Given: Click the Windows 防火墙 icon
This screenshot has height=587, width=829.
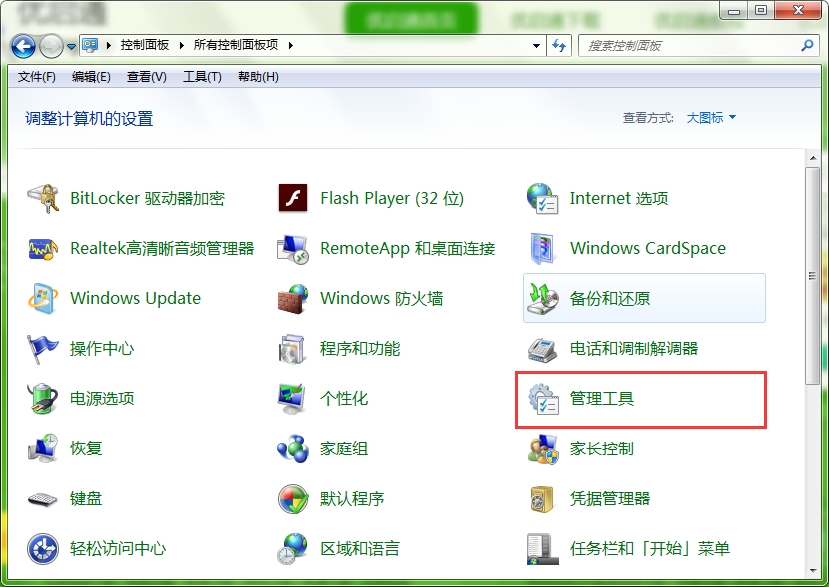Looking at the screenshot, I should coord(293,298).
